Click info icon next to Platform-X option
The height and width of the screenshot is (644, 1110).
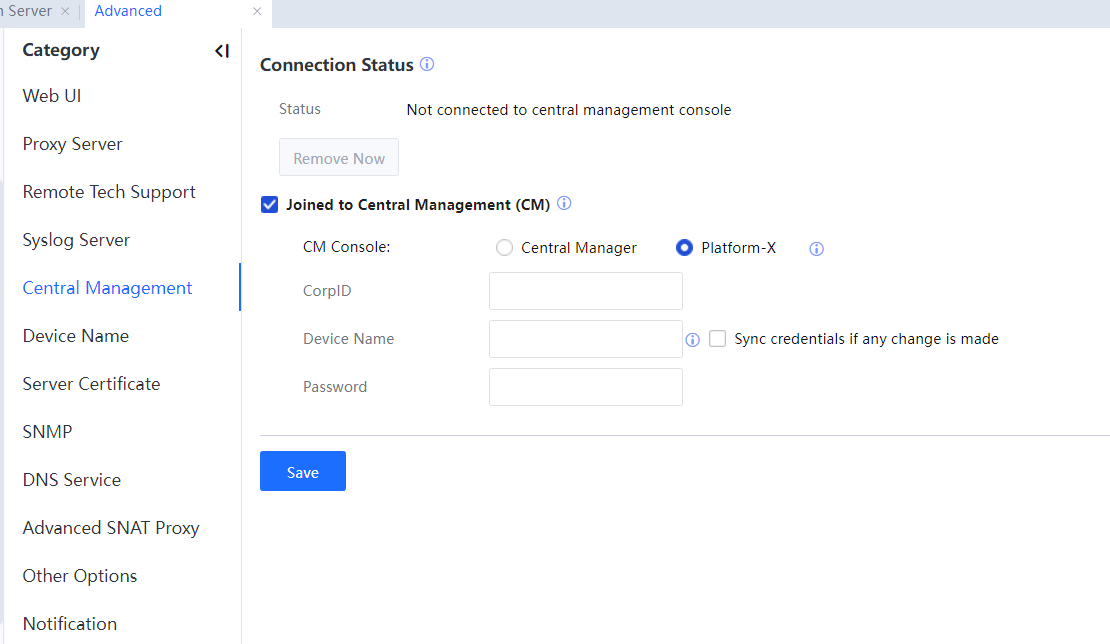click(x=816, y=249)
